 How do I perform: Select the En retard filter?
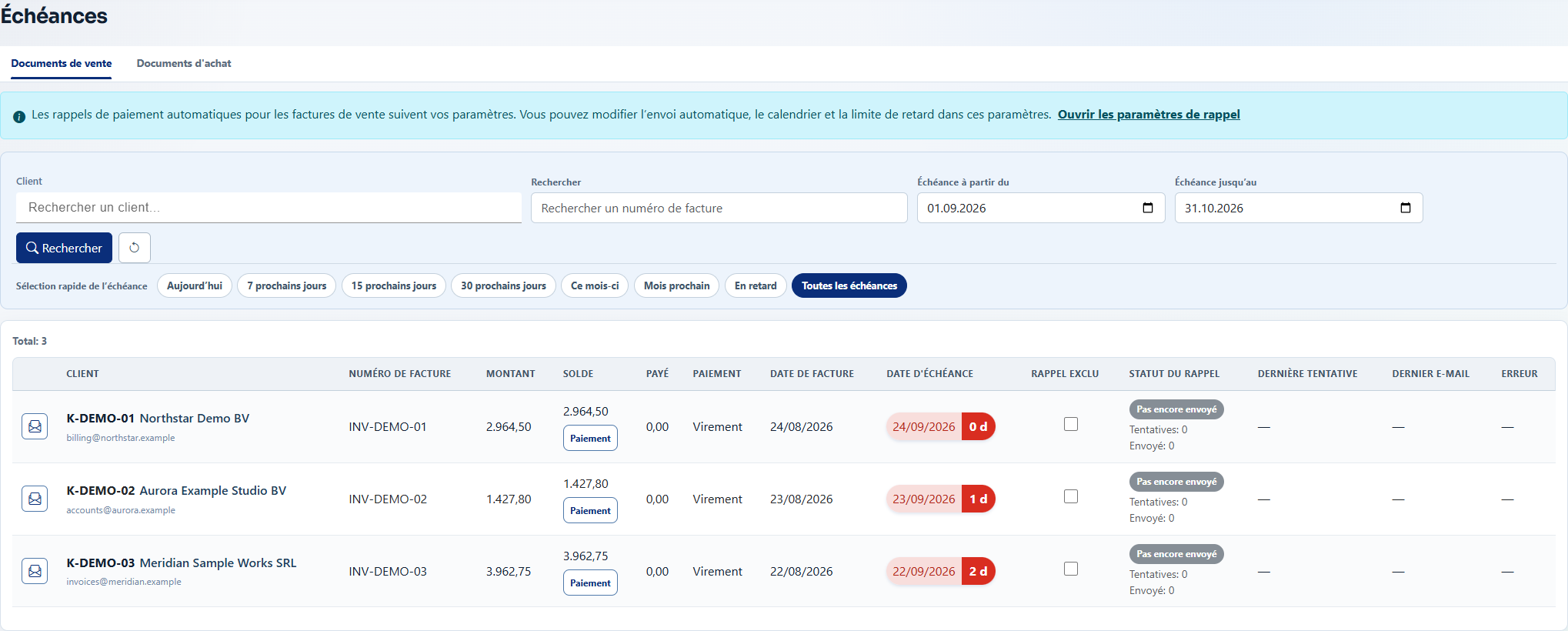coord(756,285)
